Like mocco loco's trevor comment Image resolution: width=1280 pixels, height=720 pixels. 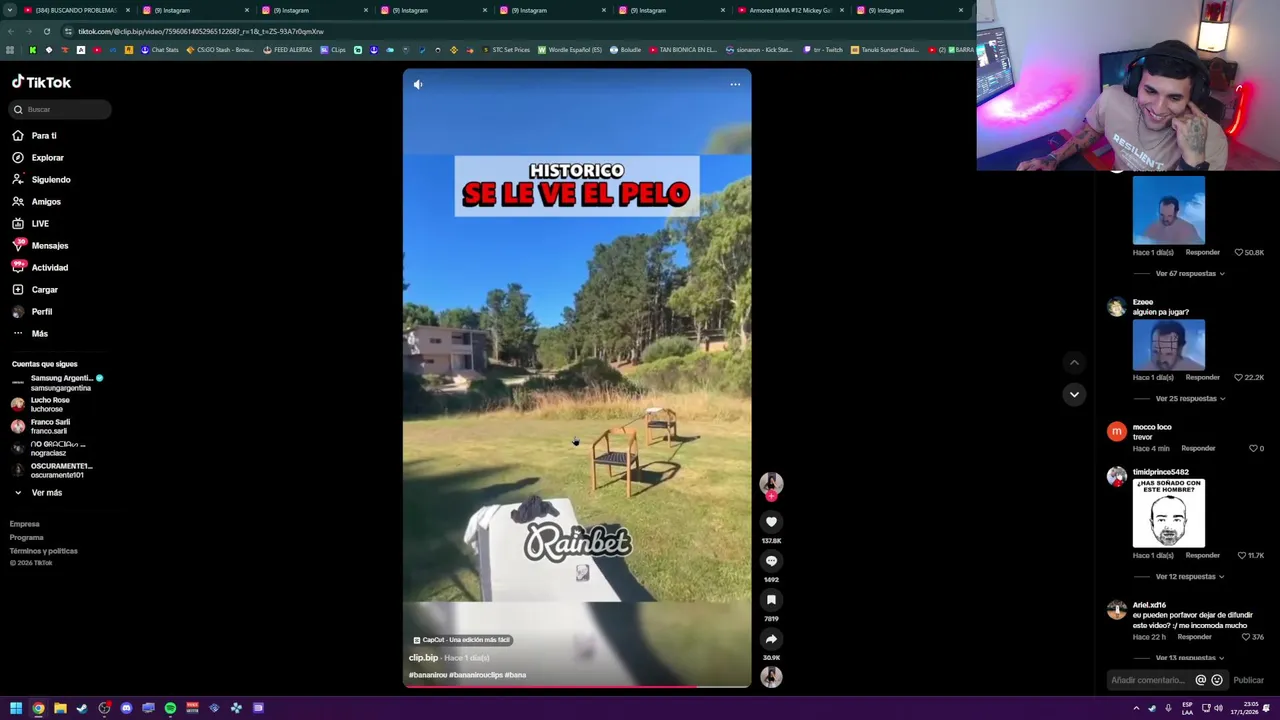click(1253, 449)
